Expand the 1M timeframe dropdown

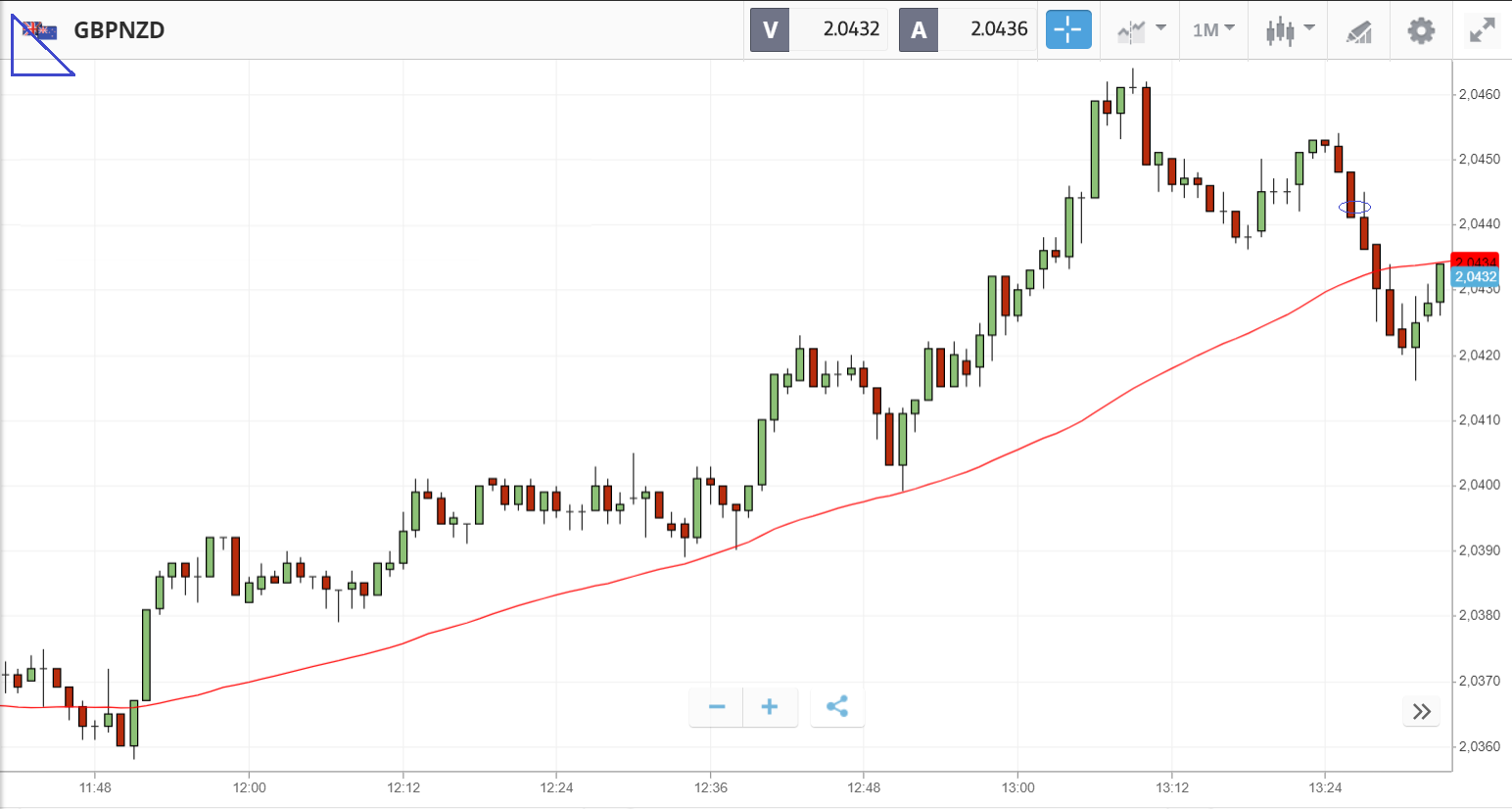(1213, 29)
